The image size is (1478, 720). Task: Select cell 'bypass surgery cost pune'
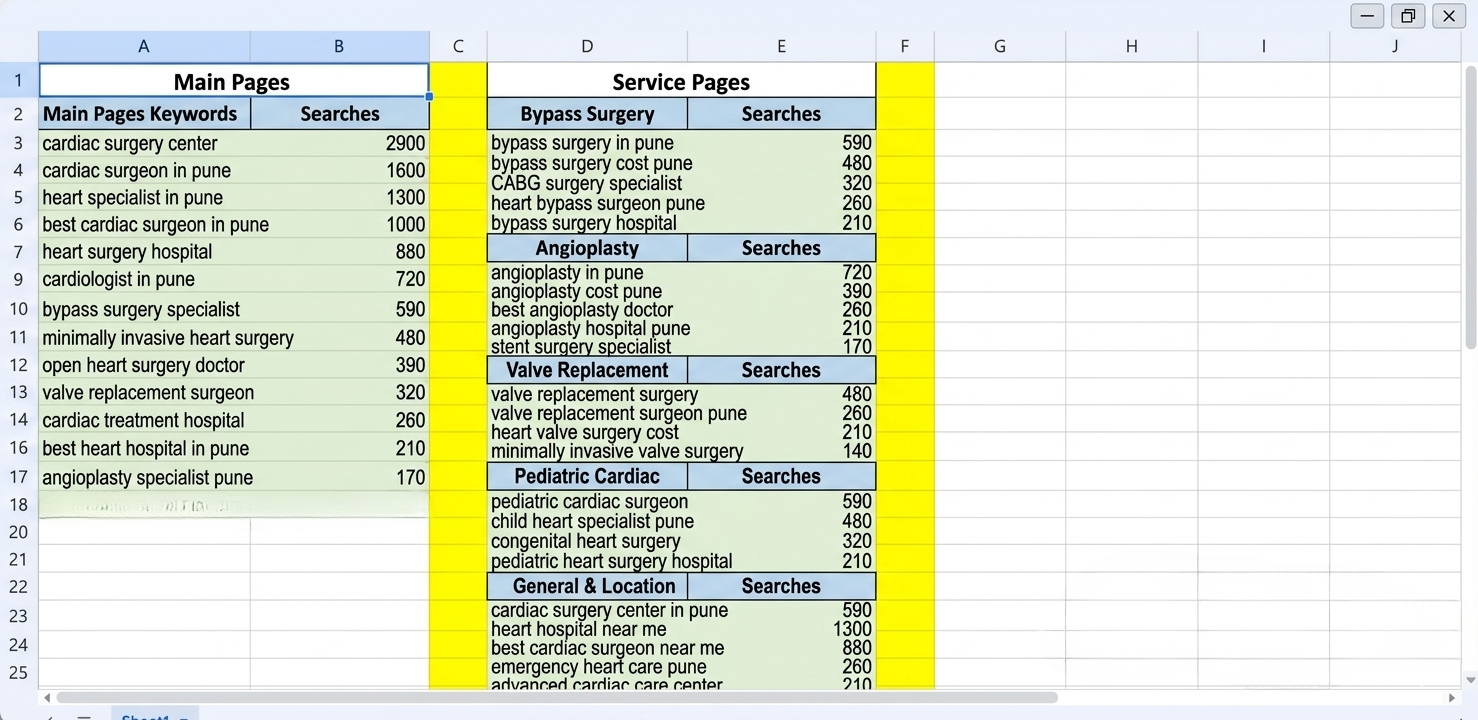[591, 163]
